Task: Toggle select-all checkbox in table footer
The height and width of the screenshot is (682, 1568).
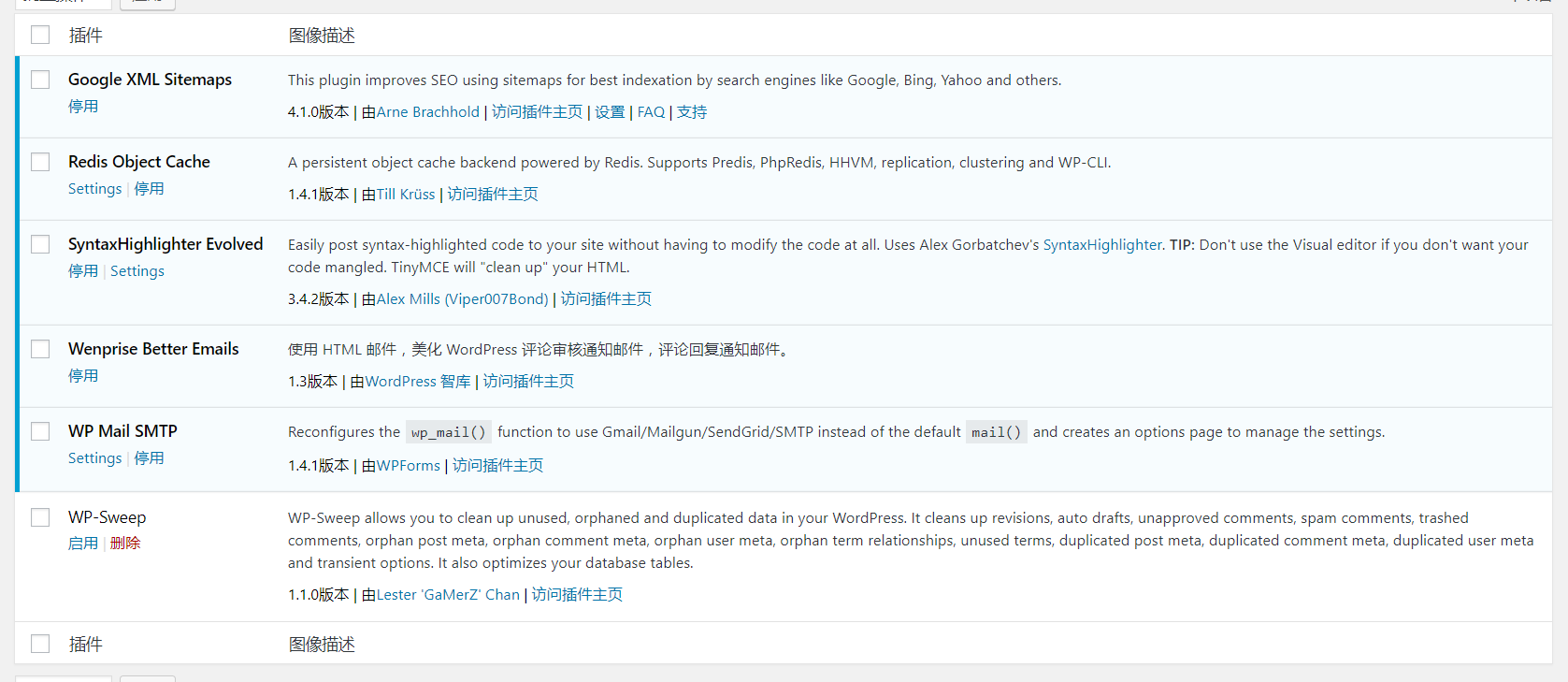Action: pyautogui.click(x=40, y=644)
